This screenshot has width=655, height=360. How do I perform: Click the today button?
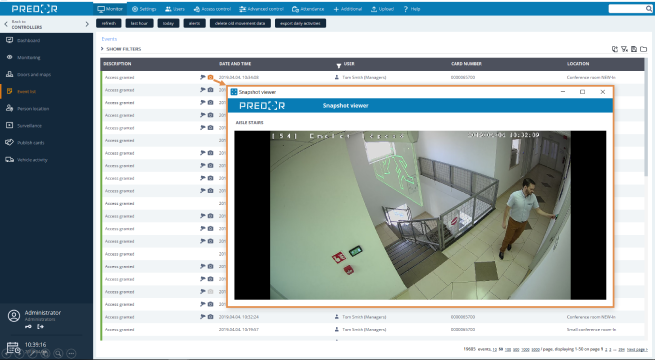point(168,23)
